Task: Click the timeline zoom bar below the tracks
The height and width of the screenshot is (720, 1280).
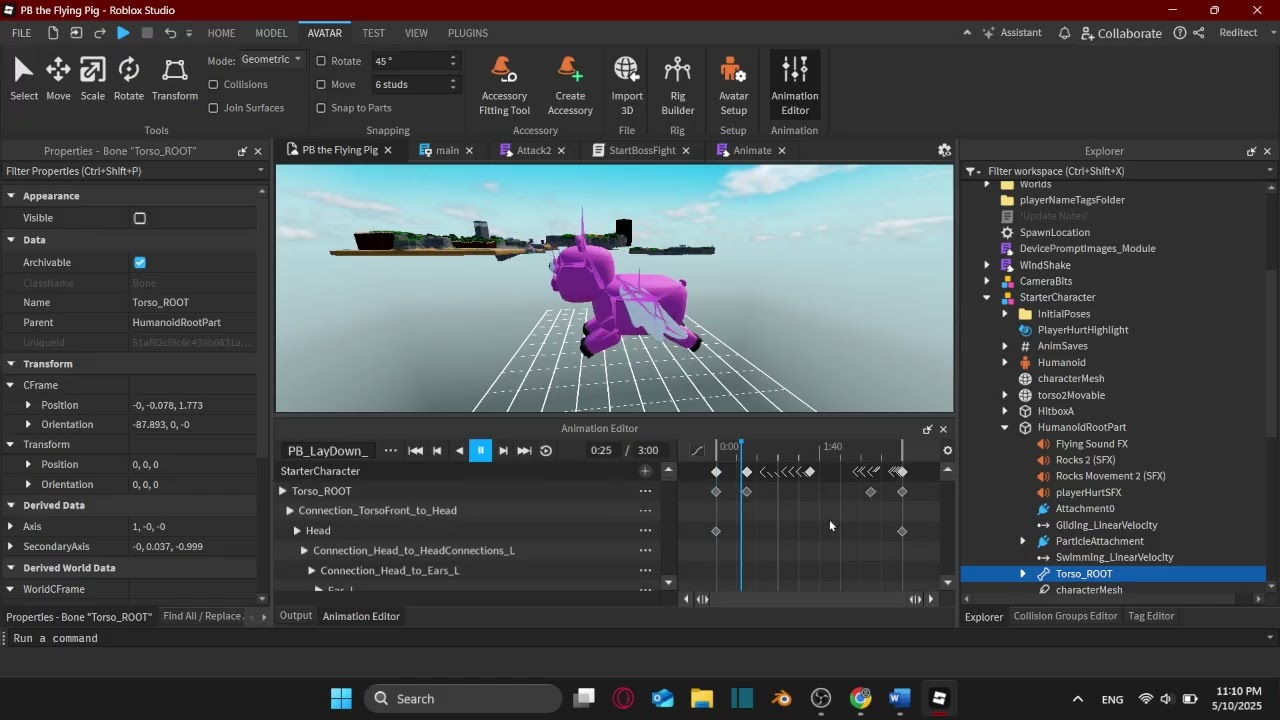Action: click(x=808, y=600)
